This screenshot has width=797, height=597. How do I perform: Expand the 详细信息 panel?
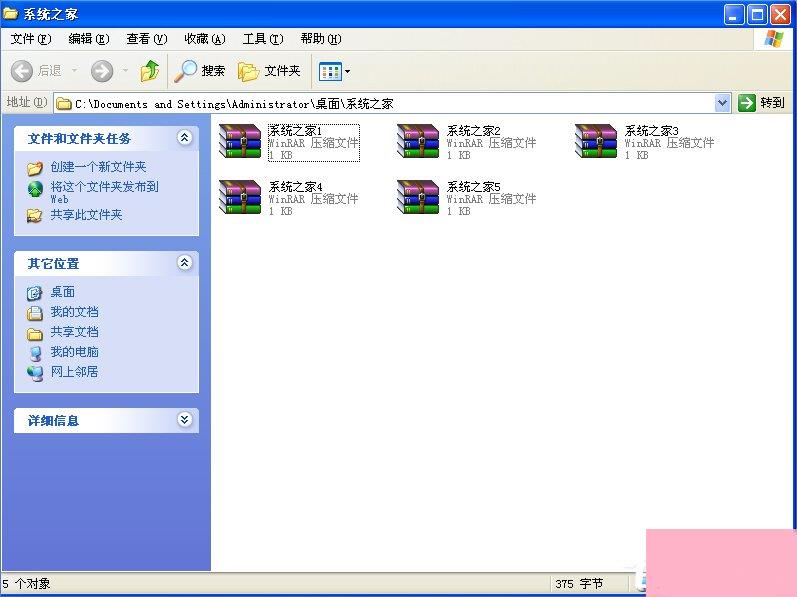185,419
